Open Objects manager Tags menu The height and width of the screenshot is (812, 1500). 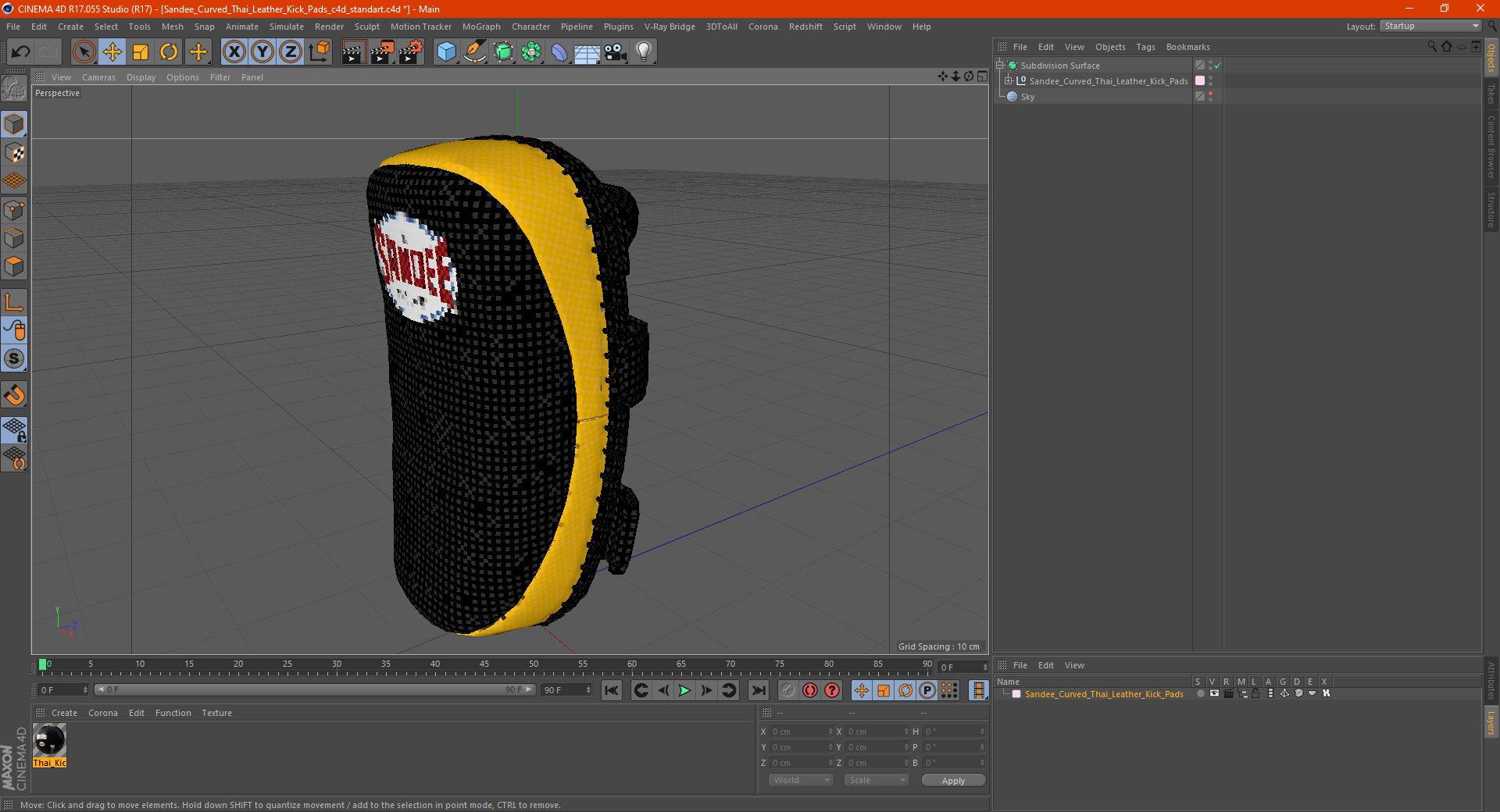(1145, 47)
